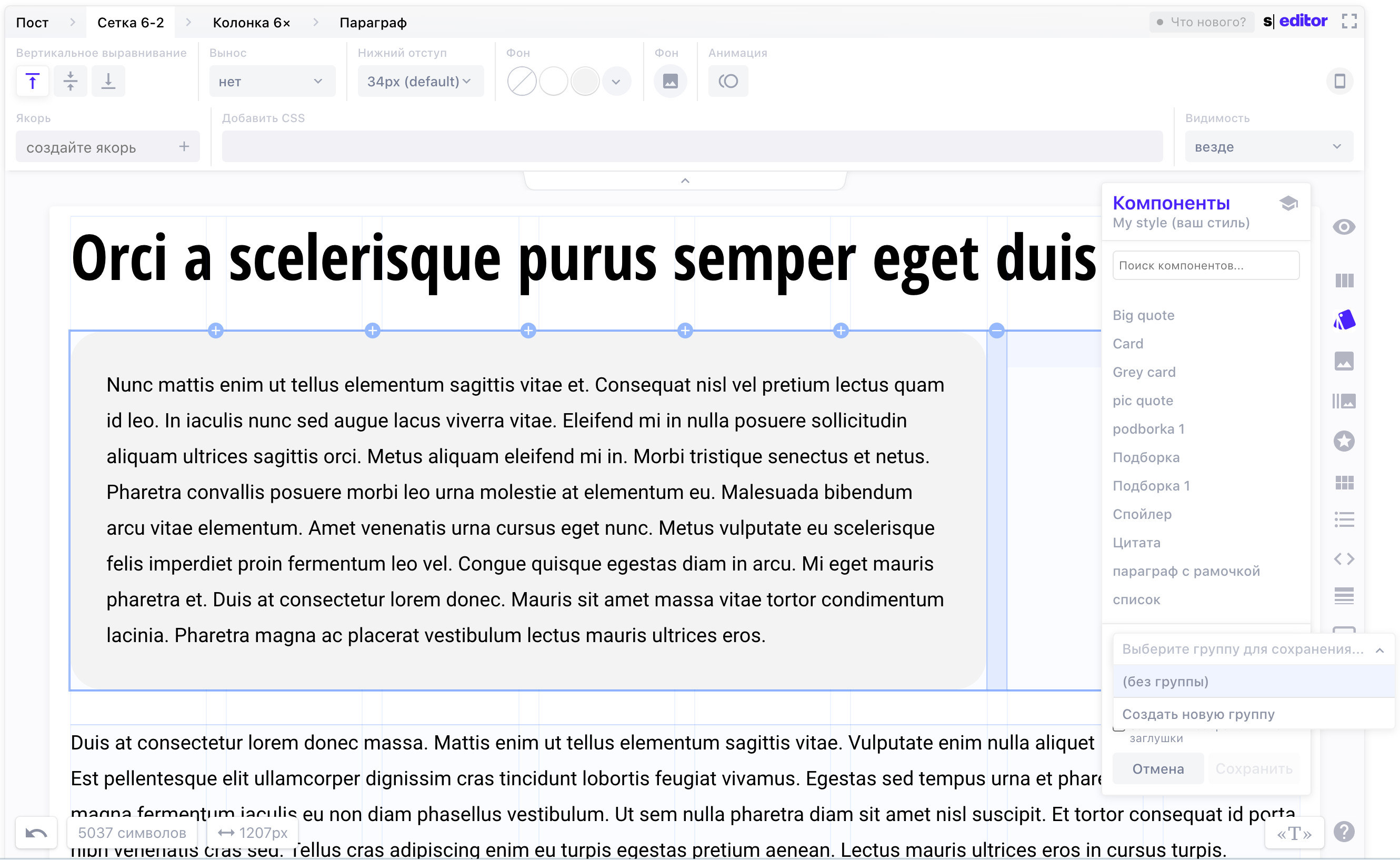Click the undo arrow button
Viewport: 1400px width, 860px height.
coord(36,833)
